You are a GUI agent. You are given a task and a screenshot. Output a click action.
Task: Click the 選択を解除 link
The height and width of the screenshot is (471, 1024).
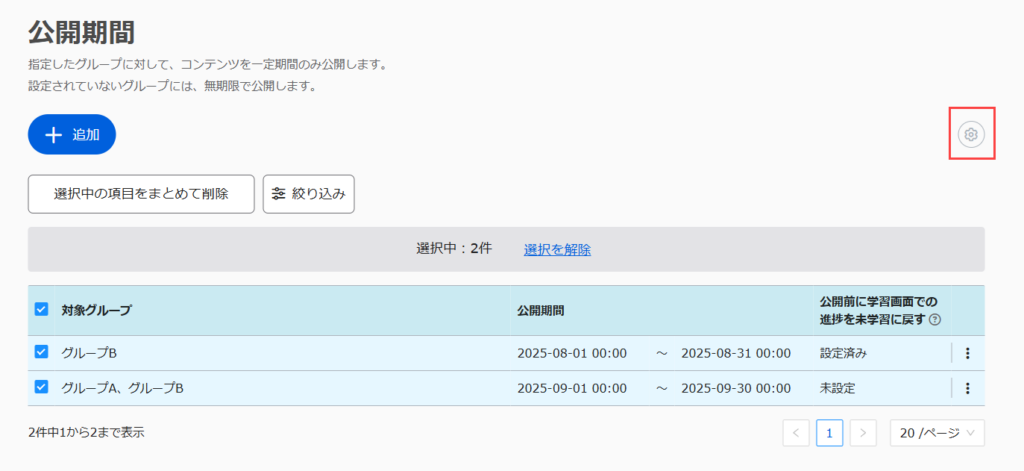(557, 249)
